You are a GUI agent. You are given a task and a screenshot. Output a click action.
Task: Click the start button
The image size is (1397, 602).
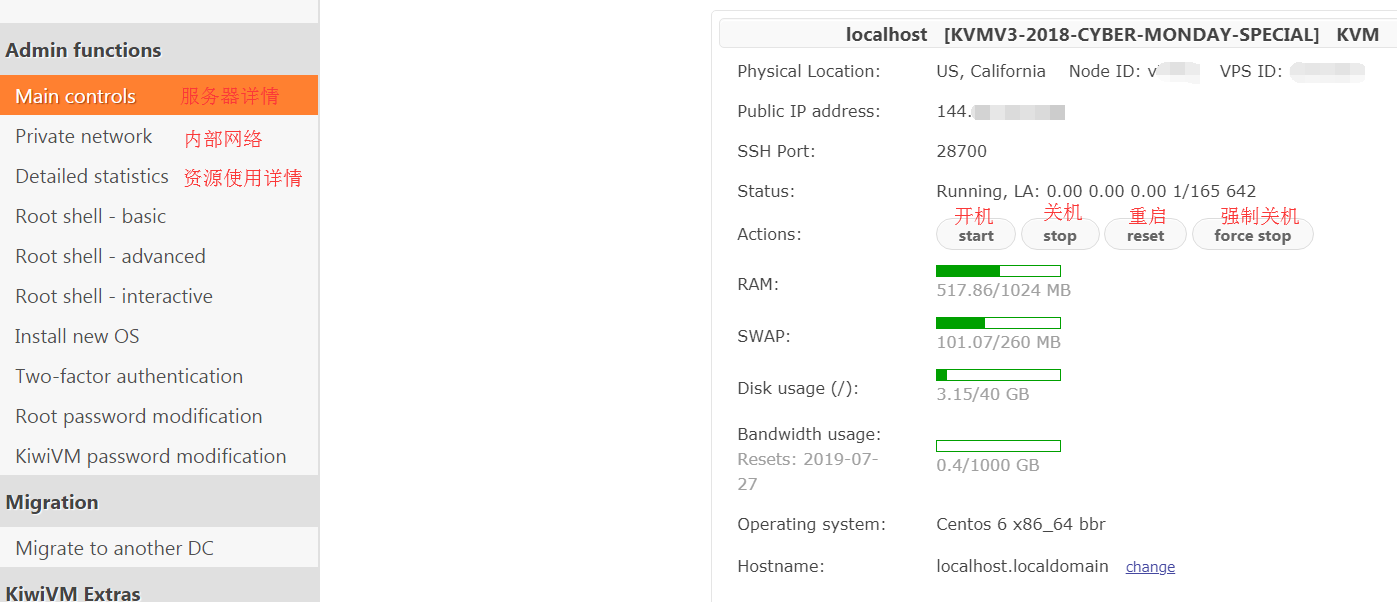click(x=976, y=236)
